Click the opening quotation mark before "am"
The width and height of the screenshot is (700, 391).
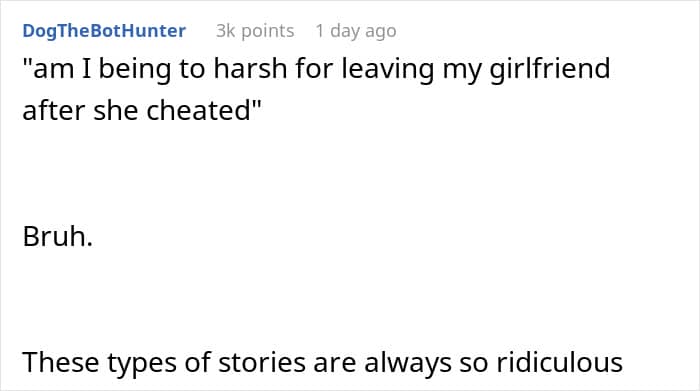click(x=27, y=63)
